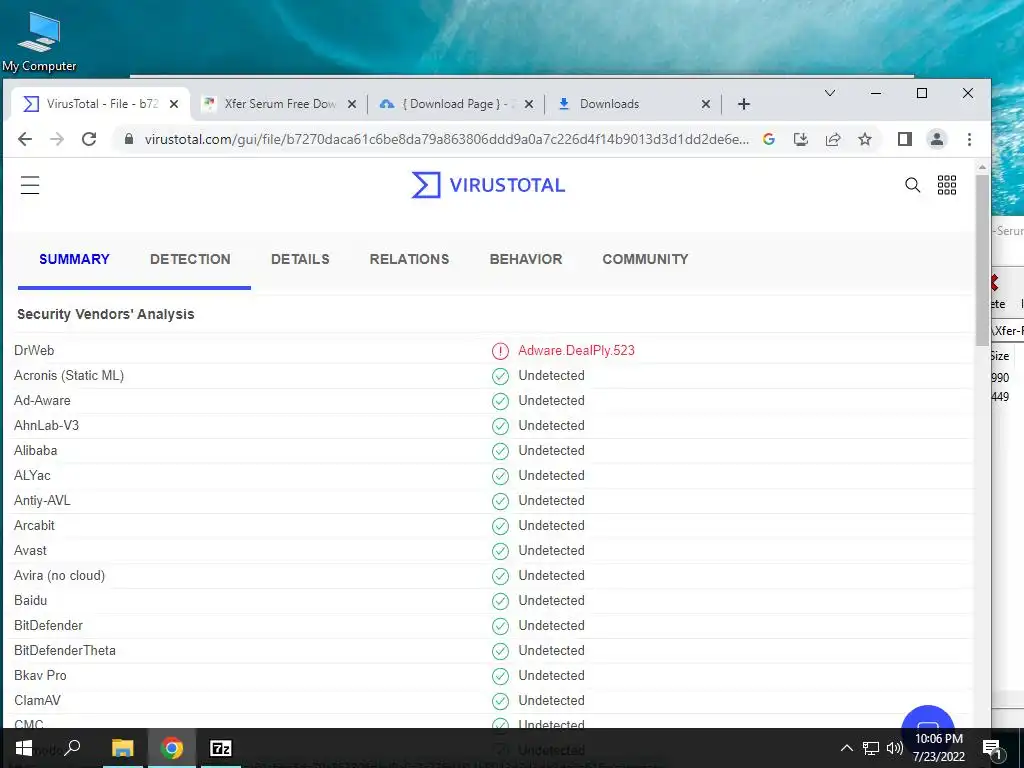Switch to the DETAILS tab
Image resolution: width=1024 pixels, height=768 pixels.
click(300, 259)
